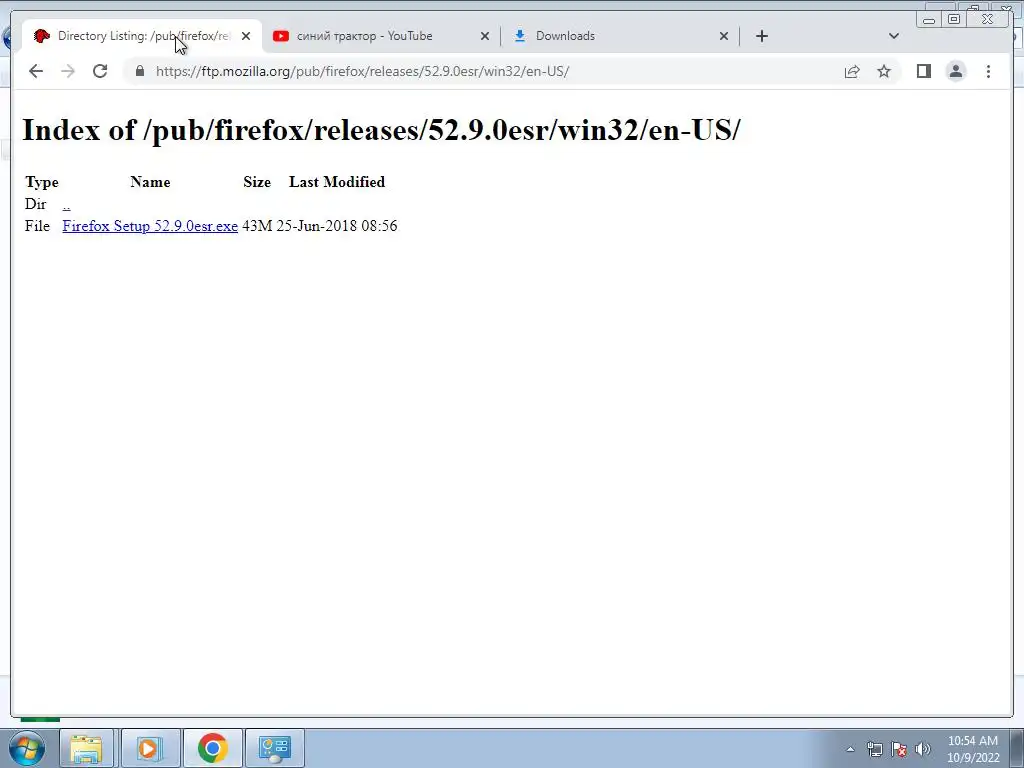Expand the tab search chevron
Screen dimensions: 1024x768
point(894,36)
